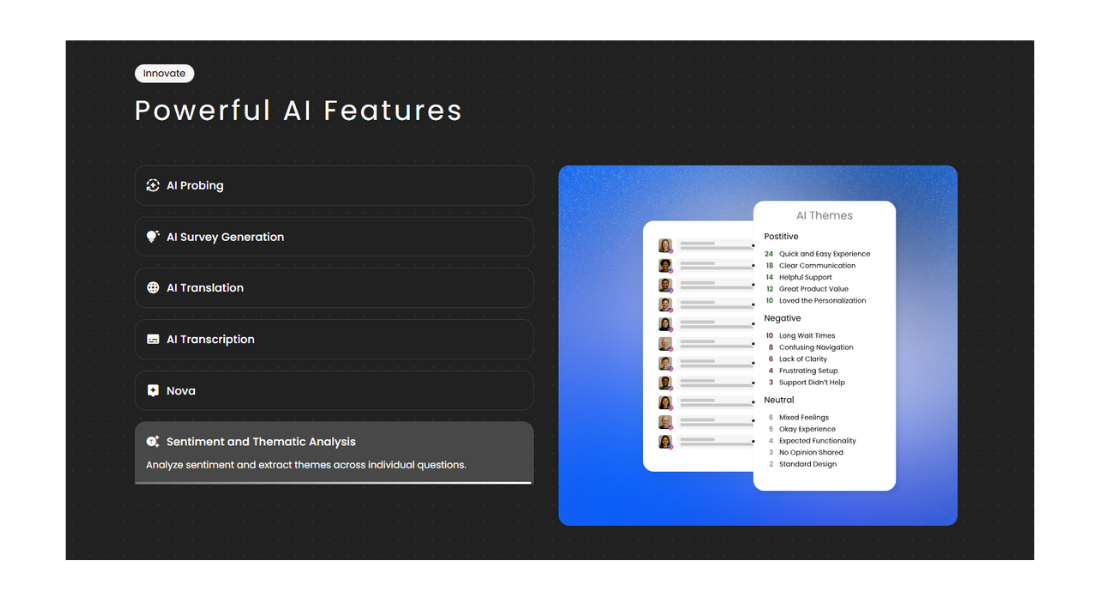Click the AI Themes card title
1100x600 pixels.
(824, 215)
